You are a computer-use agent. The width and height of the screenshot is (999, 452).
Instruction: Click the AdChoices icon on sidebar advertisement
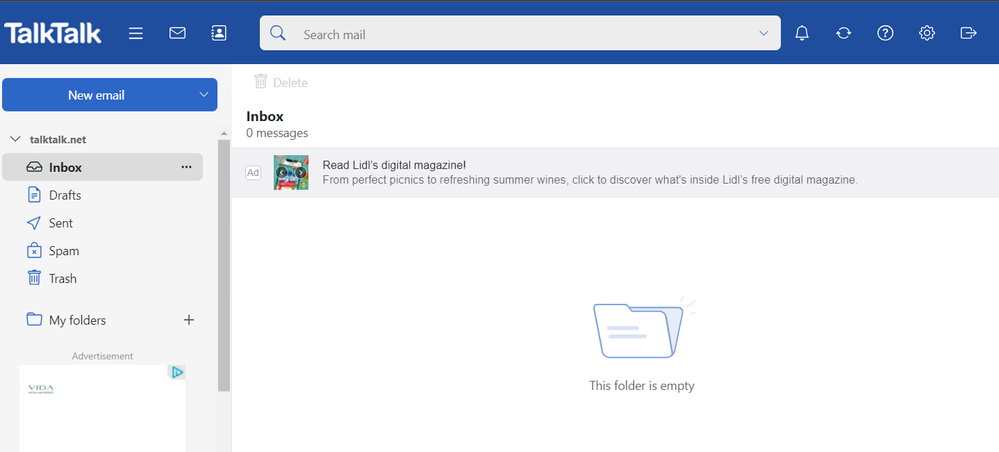(x=177, y=372)
